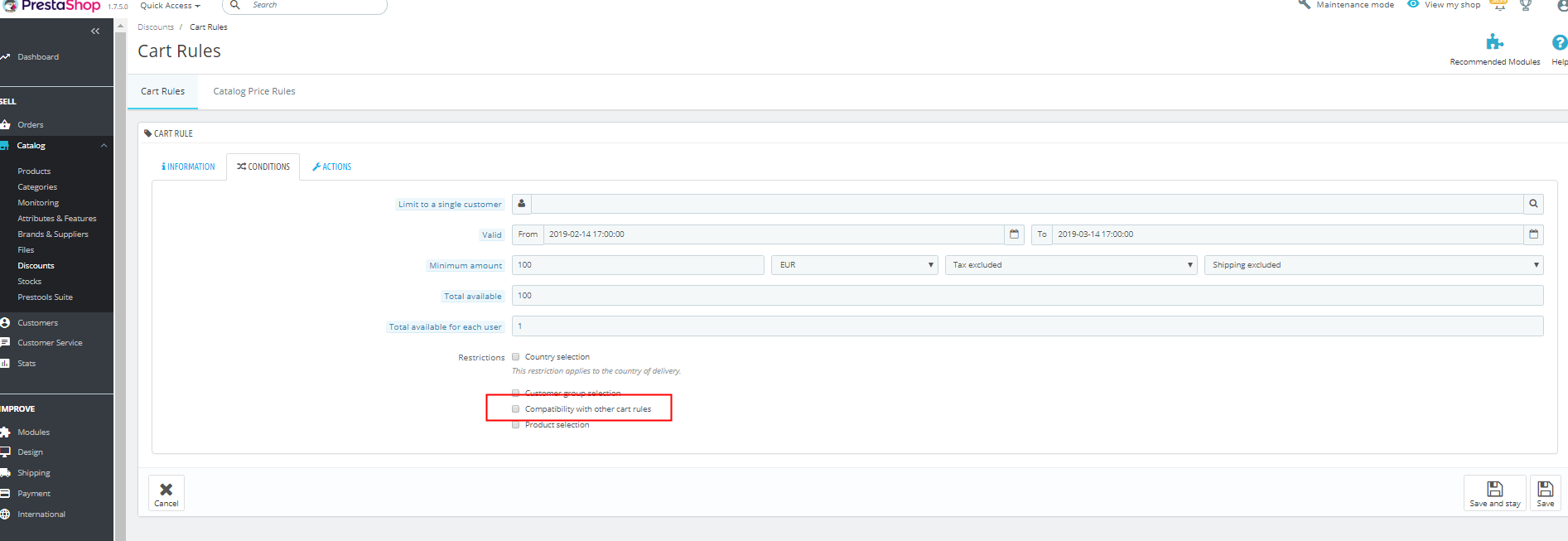Click the Help question mark icon
Image resolution: width=1568 pixels, height=541 pixels.
1560,42
